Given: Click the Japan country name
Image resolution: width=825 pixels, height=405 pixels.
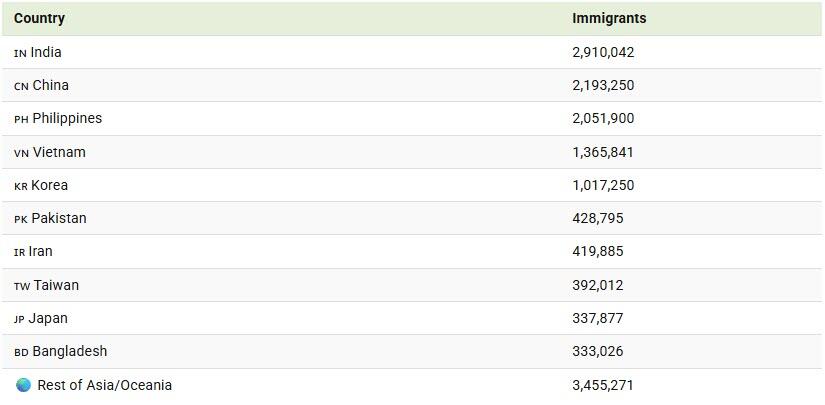Looking at the screenshot, I should [48, 318].
